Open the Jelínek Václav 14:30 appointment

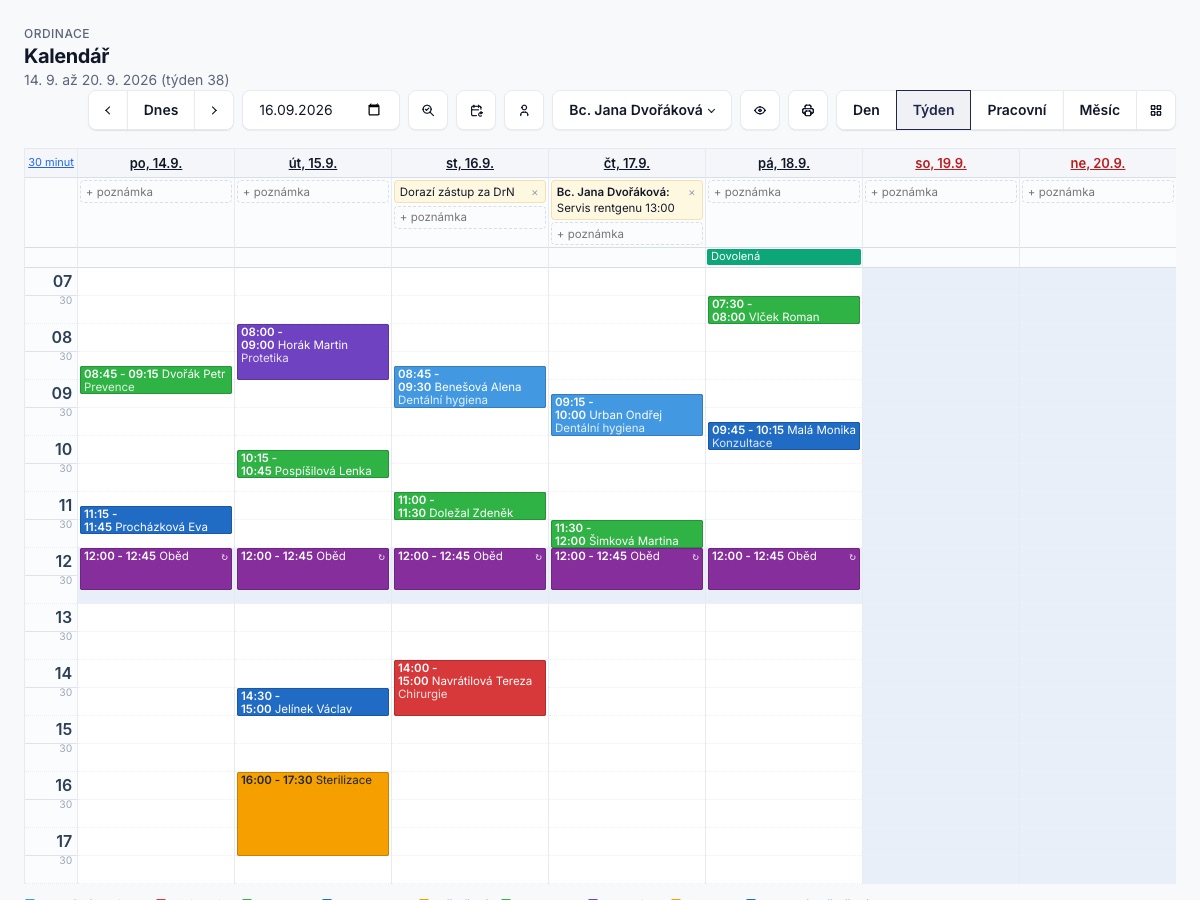click(313, 702)
